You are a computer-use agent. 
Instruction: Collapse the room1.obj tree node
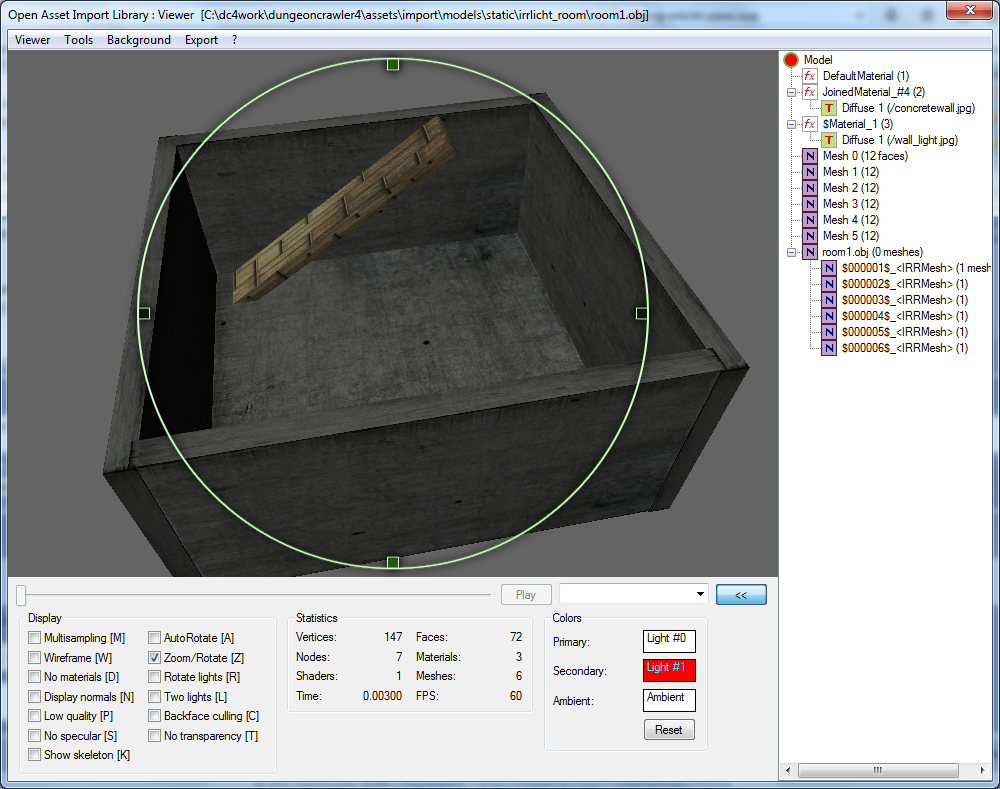click(x=791, y=252)
